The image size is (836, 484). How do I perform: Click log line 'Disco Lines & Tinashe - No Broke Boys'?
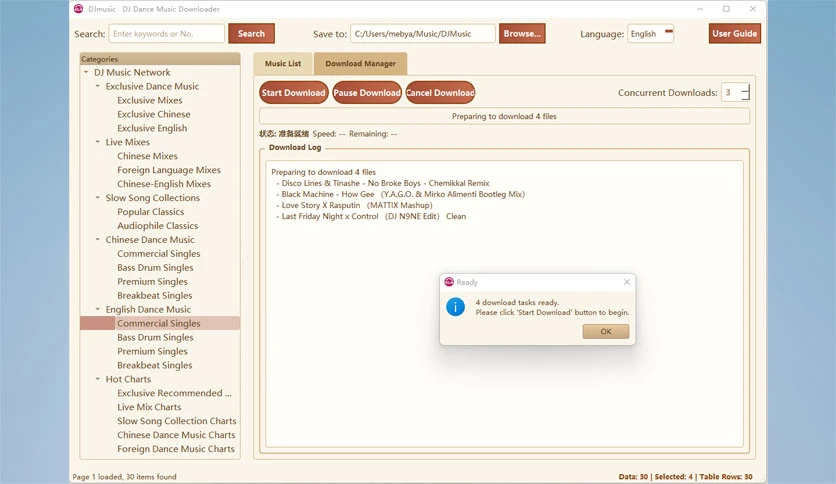click(x=385, y=183)
